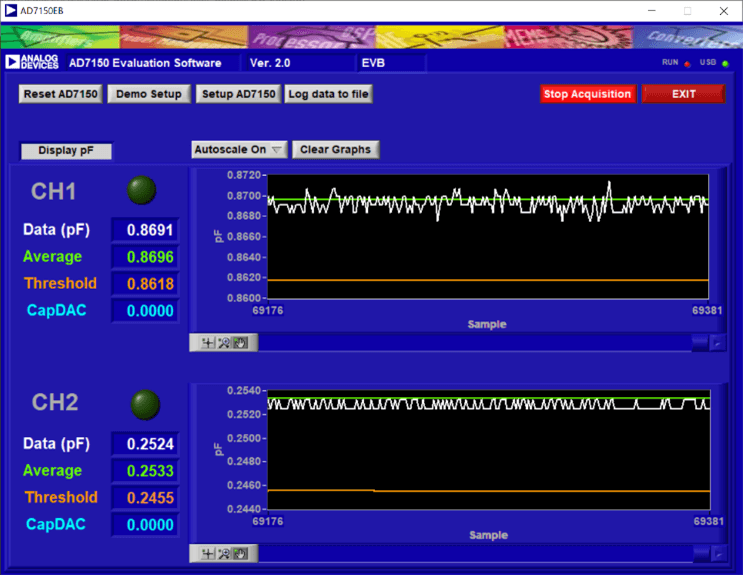The width and height of the screenshot is (743, 575).
Task: Click the CH2 waveform plot area
Action: point(489,450)
